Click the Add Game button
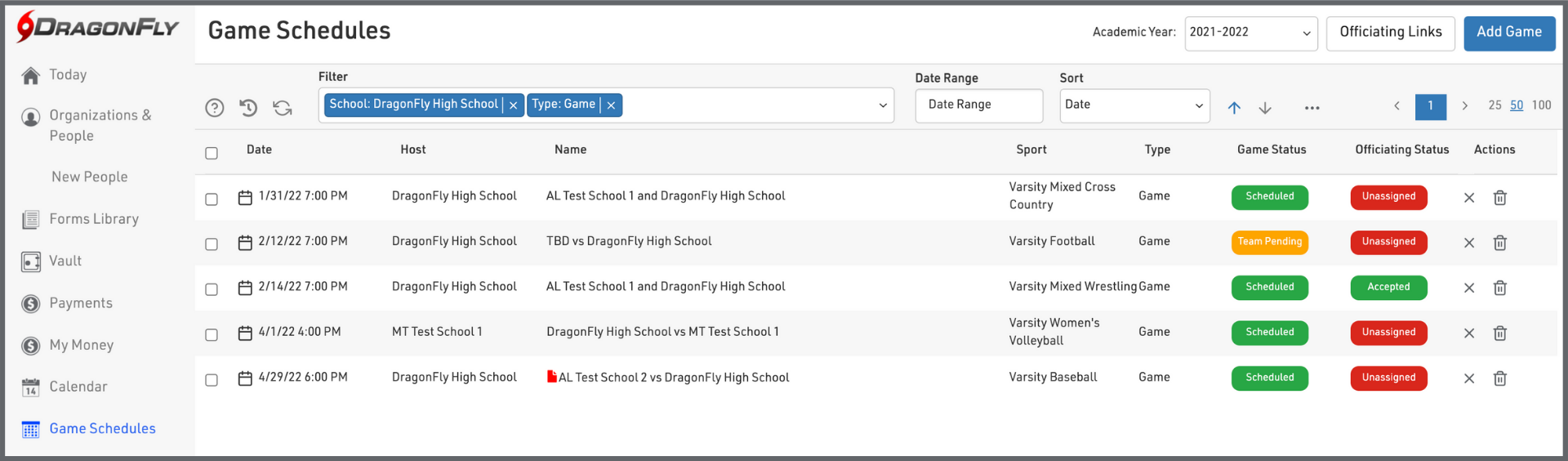The height and width of the screenshot is (461, 1568). click(x=1508, y=33)
